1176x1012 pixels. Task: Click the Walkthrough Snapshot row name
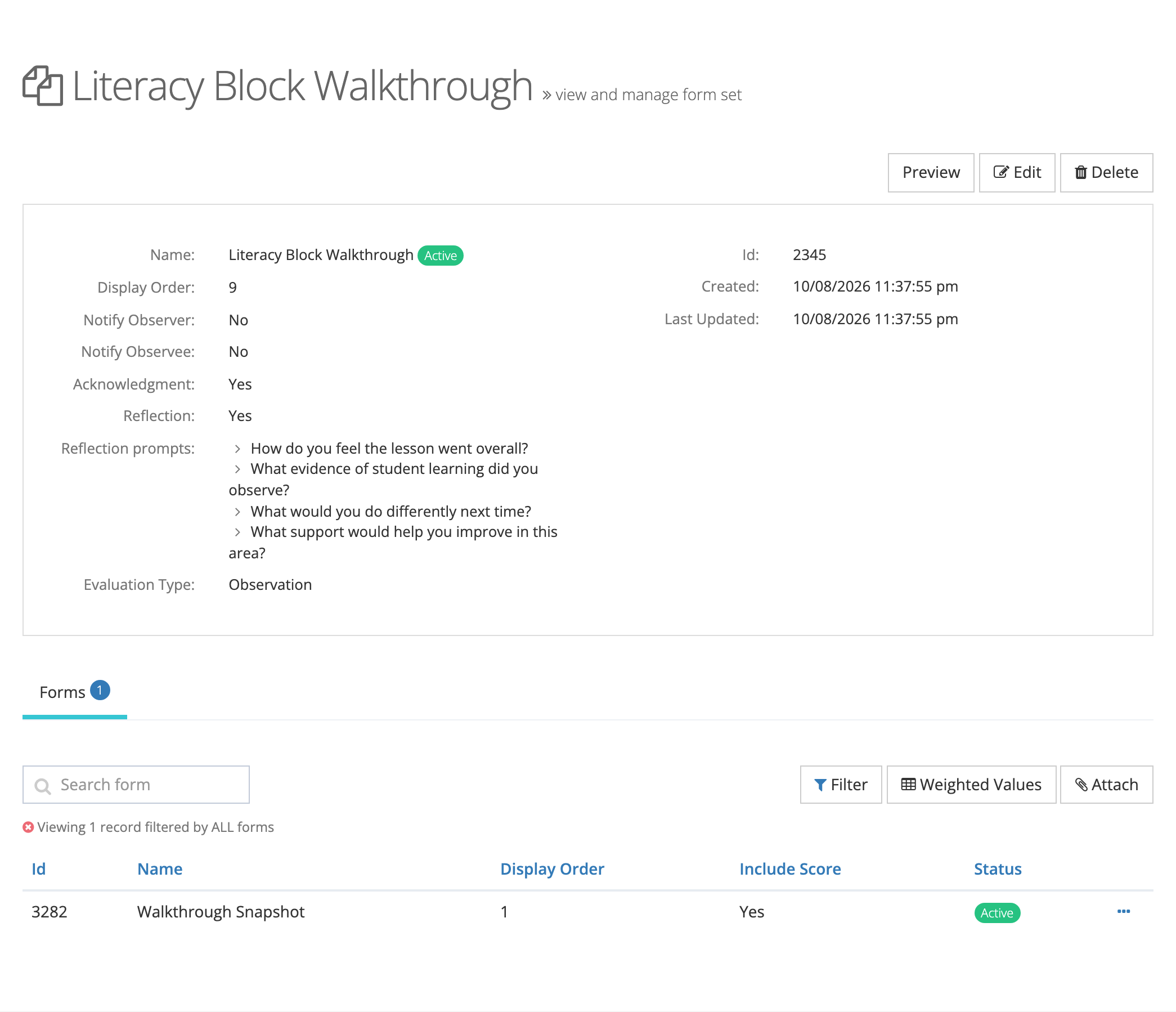(221, 912)
